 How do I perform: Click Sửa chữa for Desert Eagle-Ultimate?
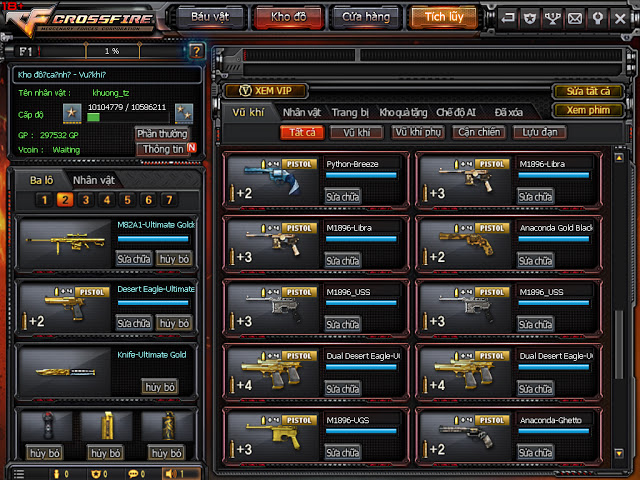coord(133,323)
